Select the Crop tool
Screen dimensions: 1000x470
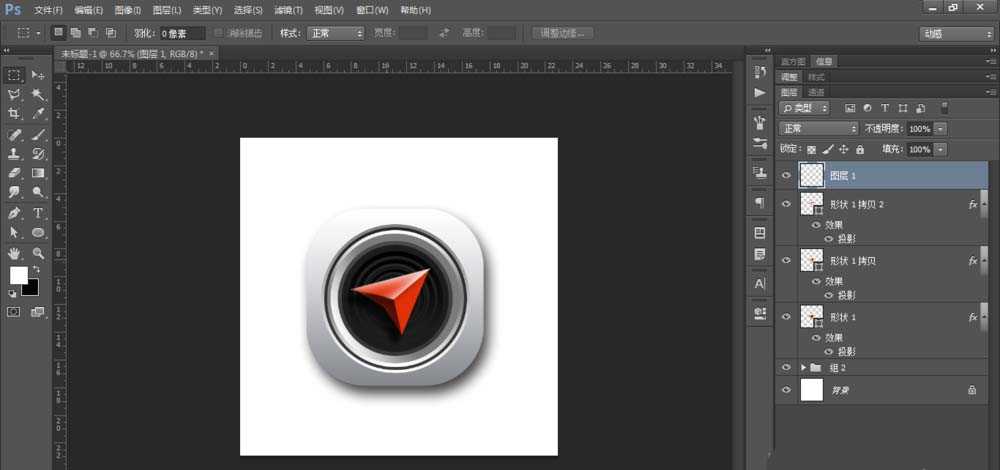[x=14, y=114]
